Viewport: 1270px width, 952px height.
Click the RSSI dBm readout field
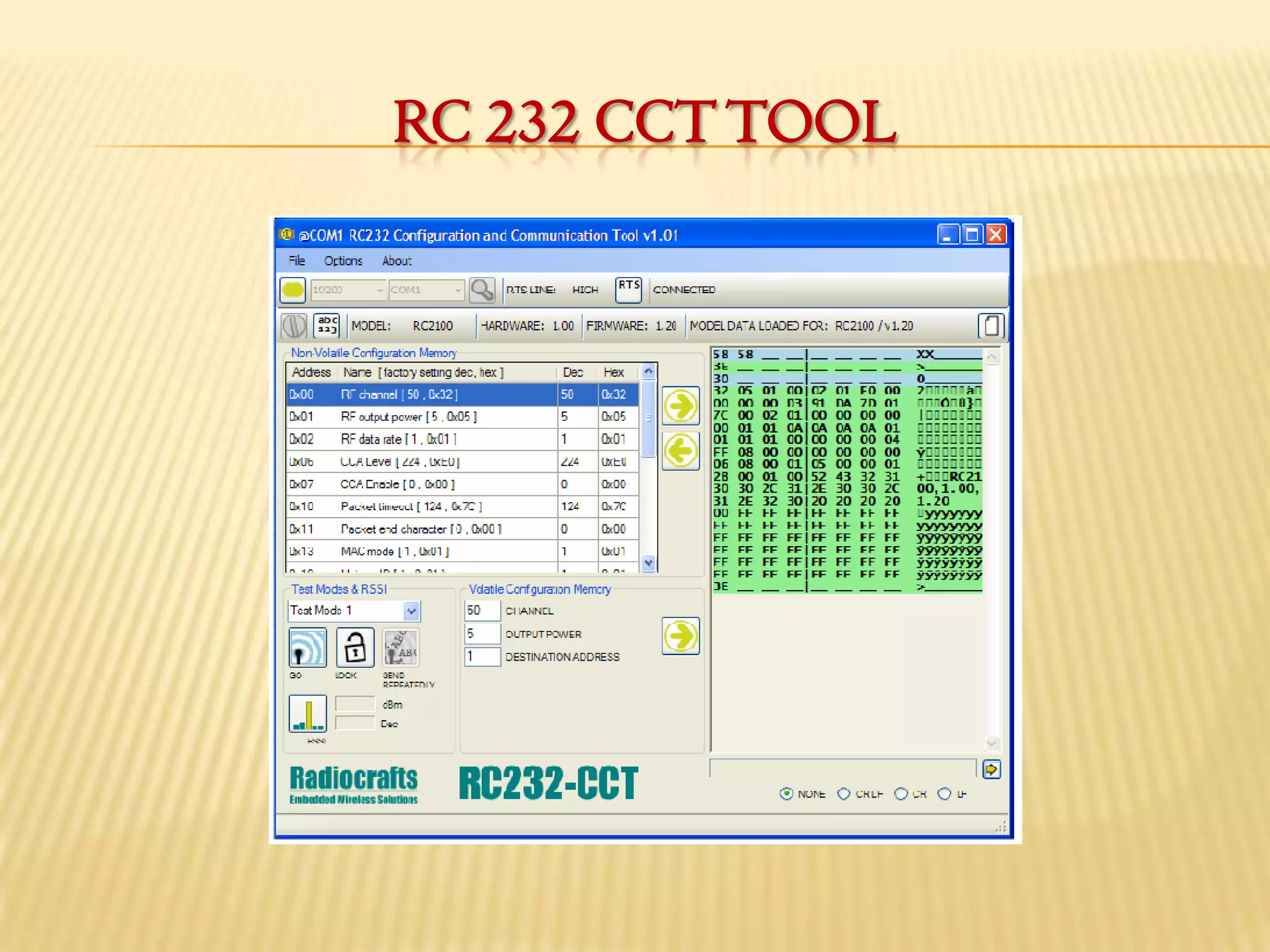tap(355, 704)
